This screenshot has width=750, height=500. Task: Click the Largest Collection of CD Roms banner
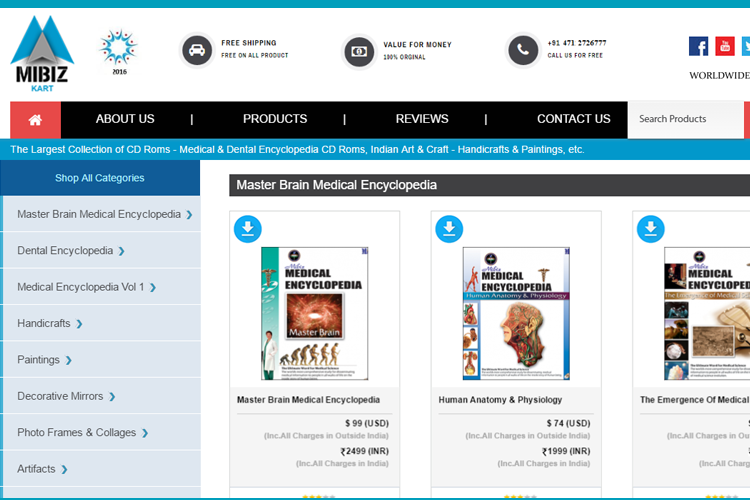pos(297,150)
